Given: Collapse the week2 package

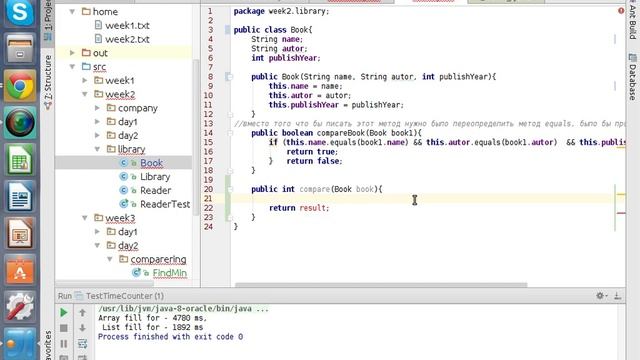Looking at the screenshot, I should (85, 94).
